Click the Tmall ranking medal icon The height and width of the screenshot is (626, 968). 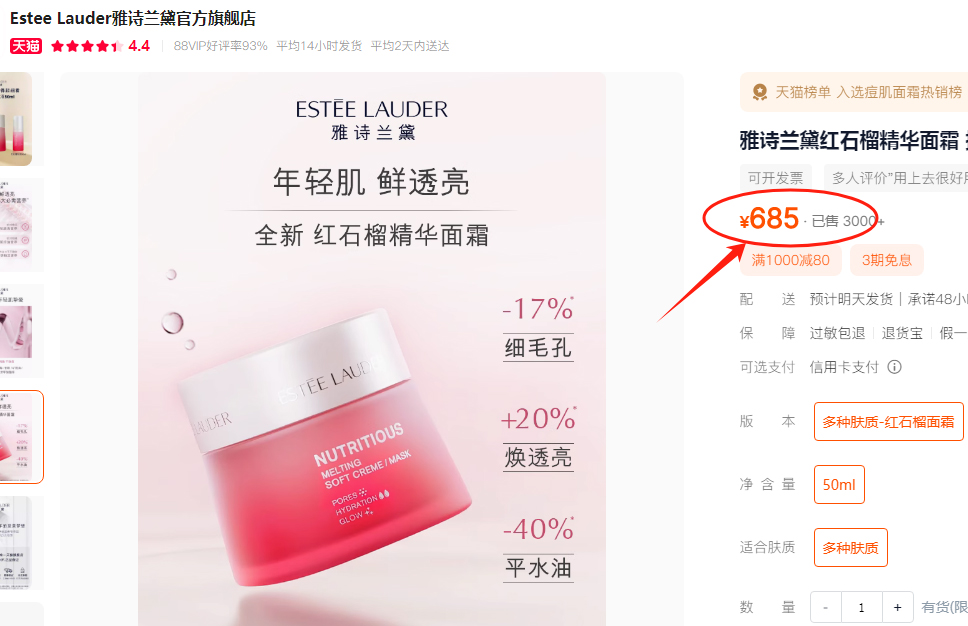[760, 93]
